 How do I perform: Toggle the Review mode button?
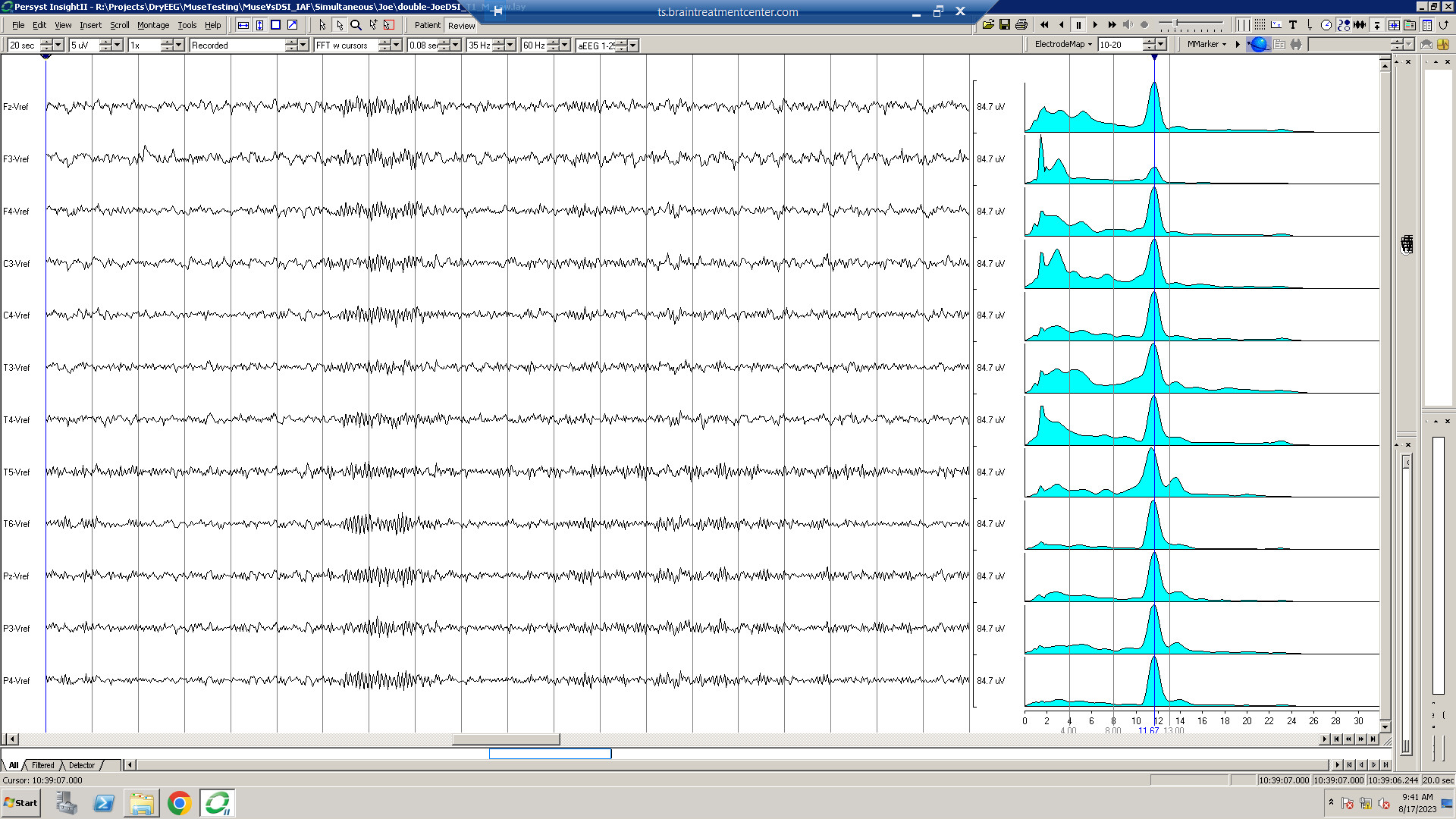point(461,25)
